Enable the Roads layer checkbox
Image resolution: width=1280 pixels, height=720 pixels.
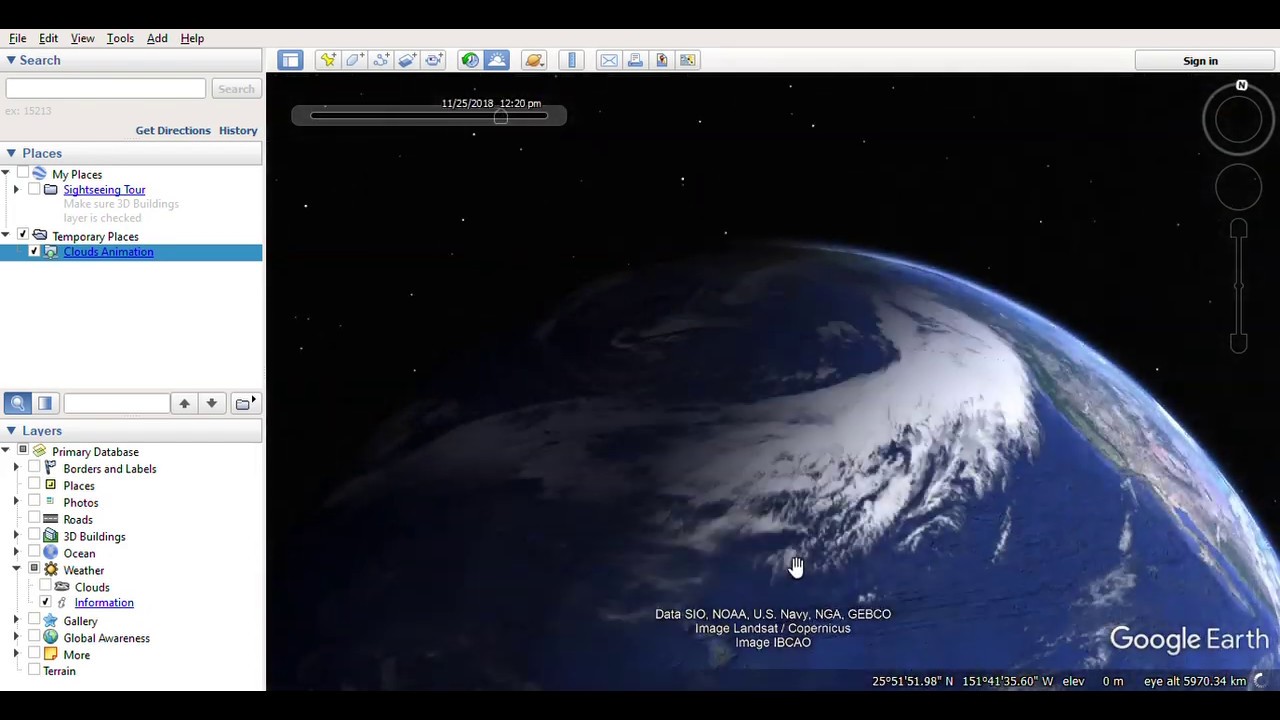(34, 519)
